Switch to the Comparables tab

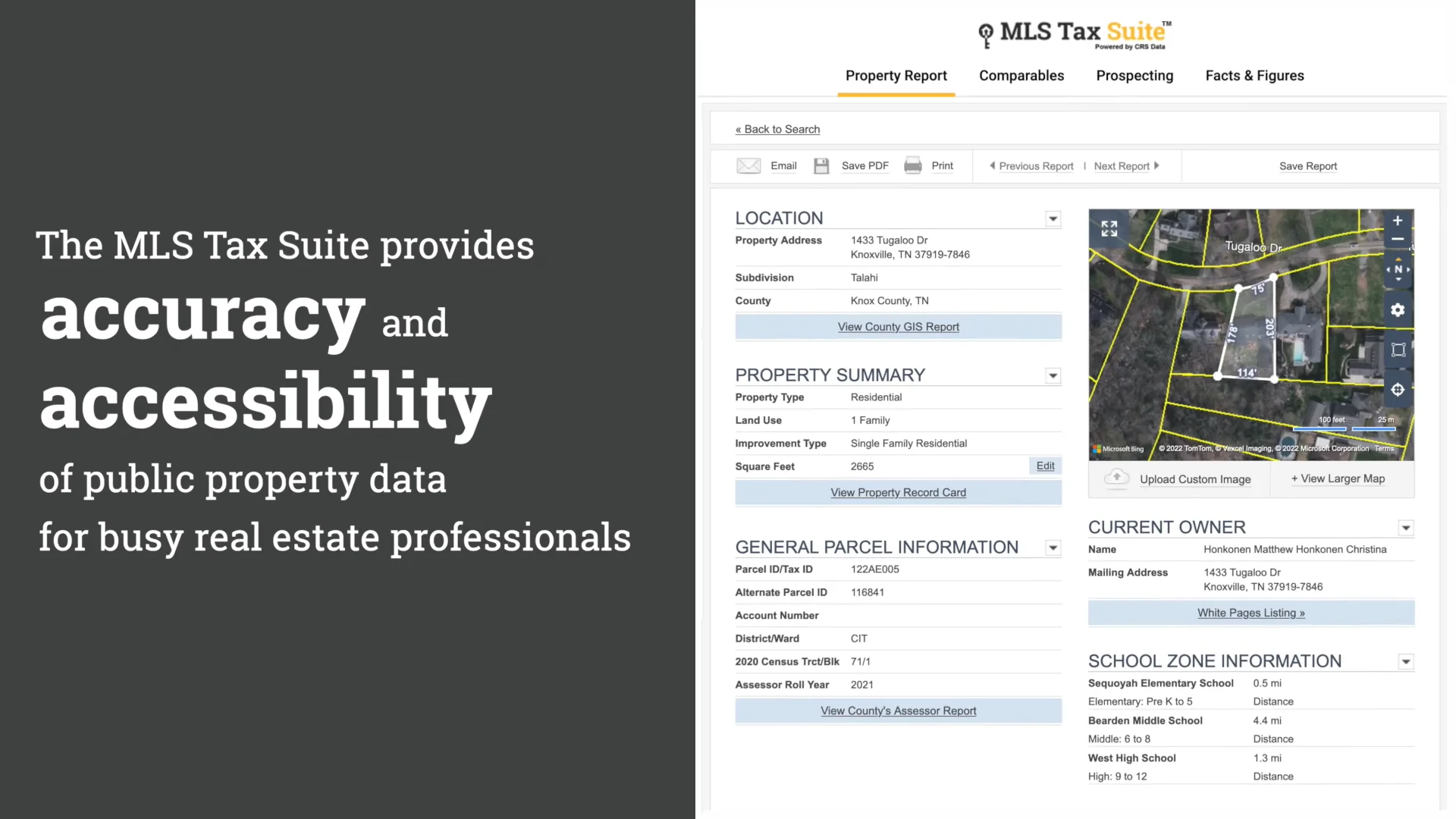tap(1021, 75)
